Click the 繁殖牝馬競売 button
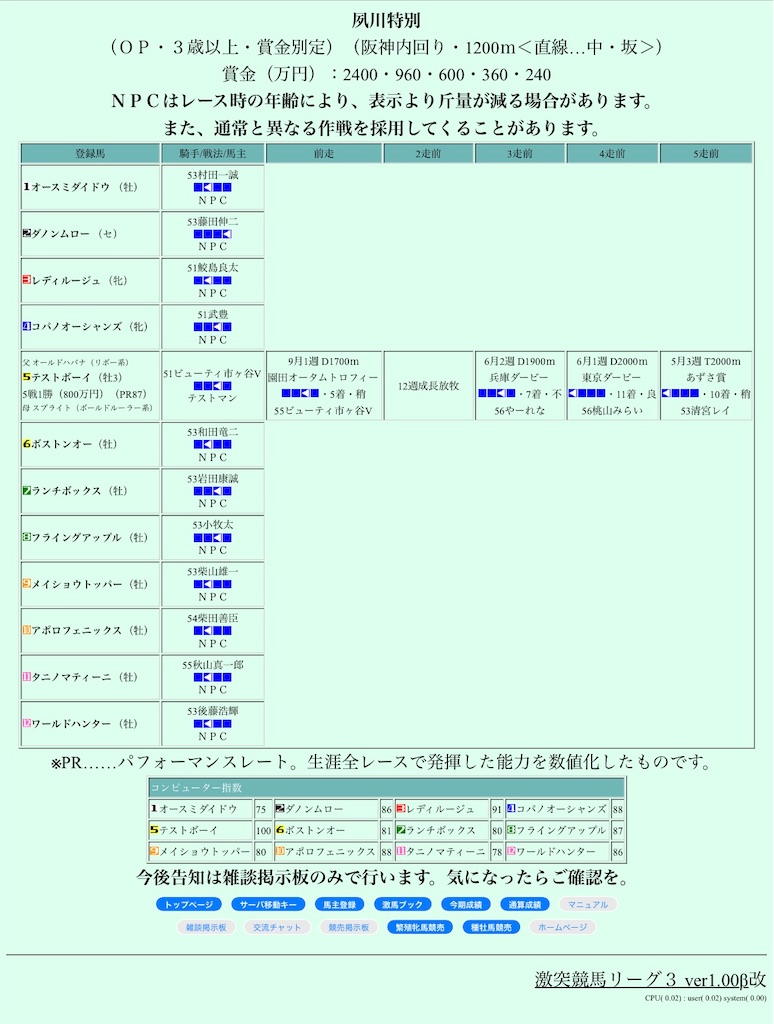This screenshot has width=774, height=1024. [x=420, y=927]
